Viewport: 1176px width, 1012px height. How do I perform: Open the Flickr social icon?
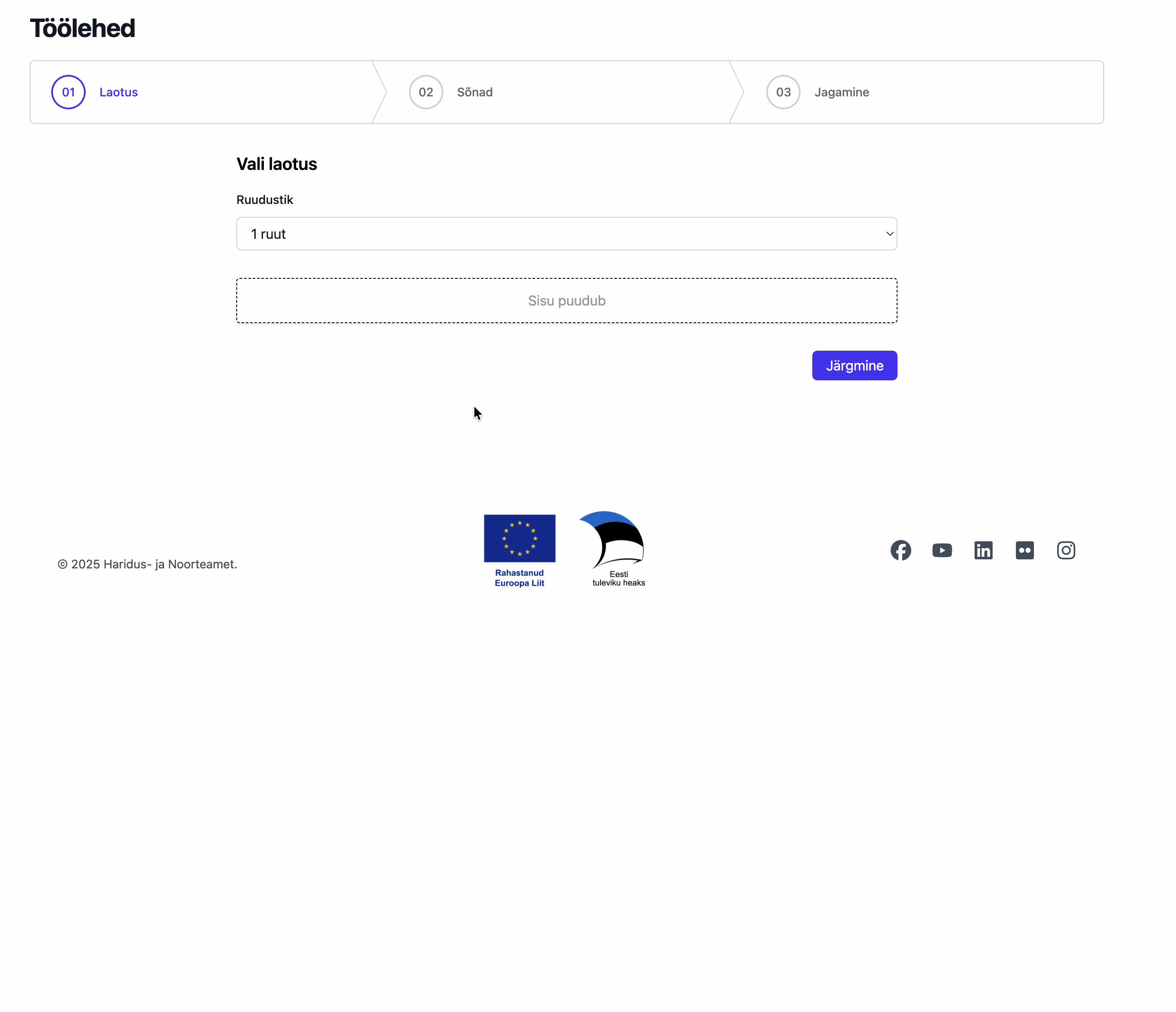[x=1025, y=550]
